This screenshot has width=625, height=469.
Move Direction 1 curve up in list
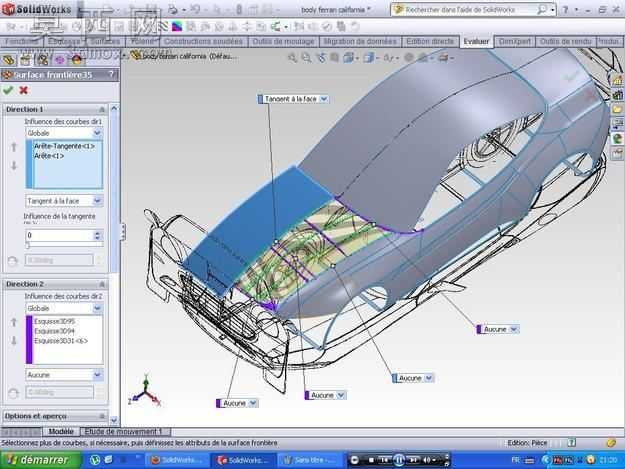pos(14,147)
